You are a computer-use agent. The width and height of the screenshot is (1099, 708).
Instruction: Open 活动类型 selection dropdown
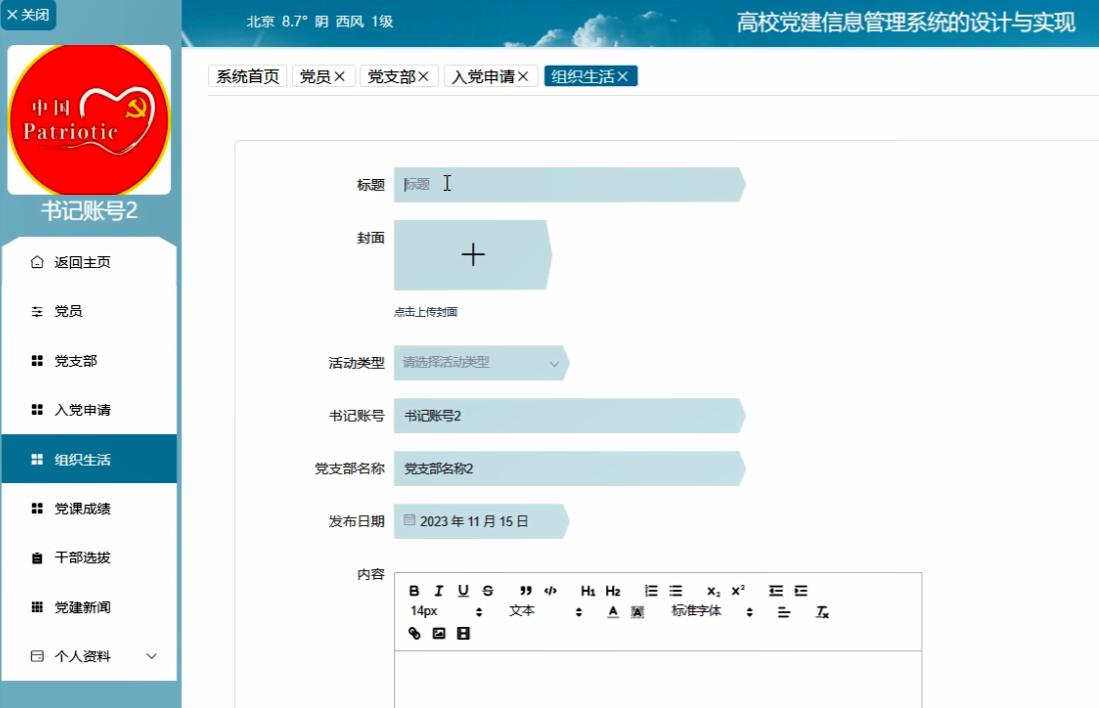point(481,363)
